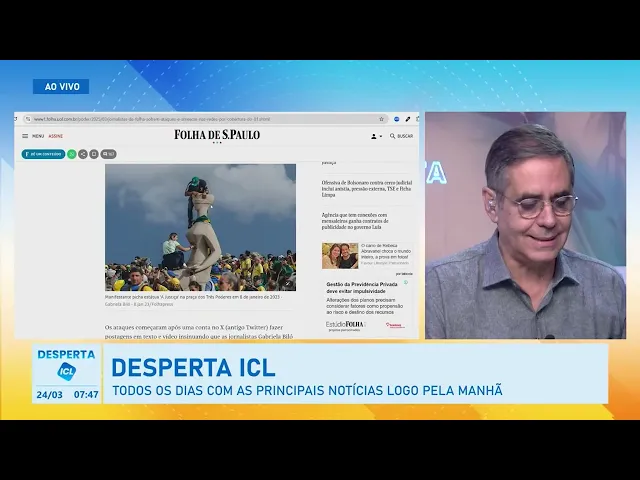
Task: Open the user account dropdown
Action: click(376, 136)
